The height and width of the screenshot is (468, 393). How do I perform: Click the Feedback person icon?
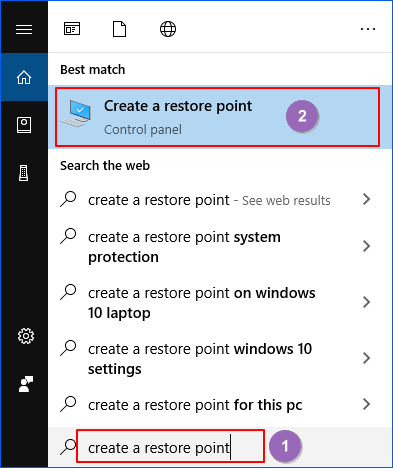point(26,384)
